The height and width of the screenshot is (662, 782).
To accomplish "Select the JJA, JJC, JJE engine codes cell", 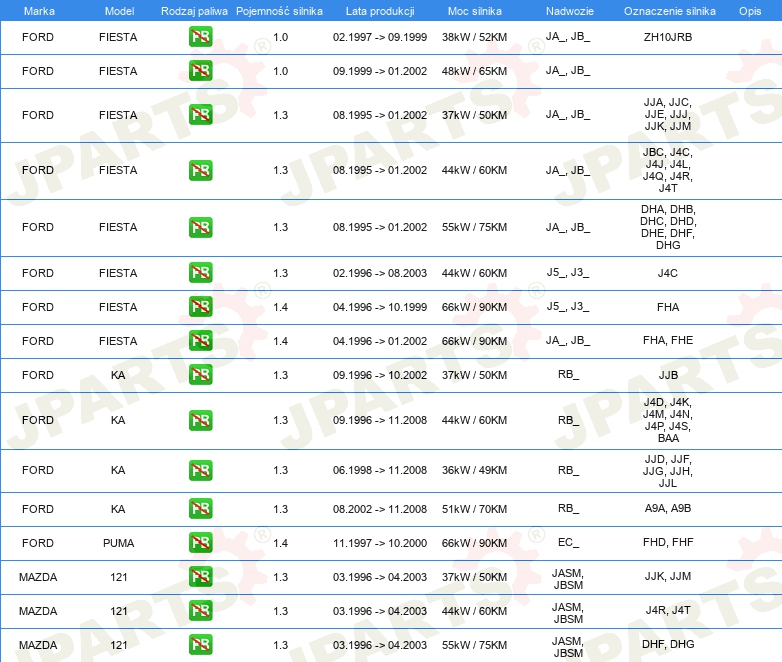I will [x=668, y=114].
